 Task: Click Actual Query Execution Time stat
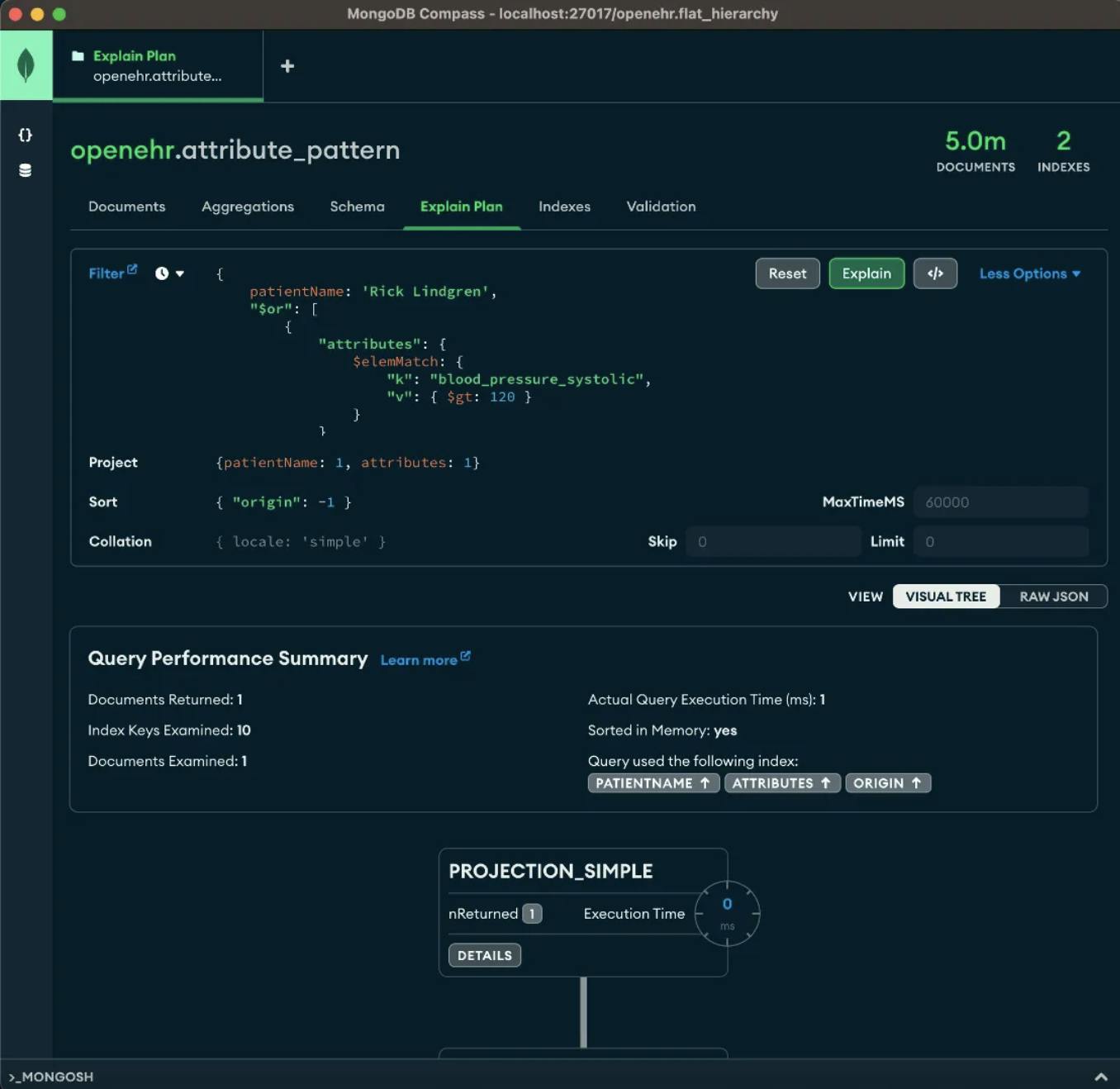coord(706,700)
